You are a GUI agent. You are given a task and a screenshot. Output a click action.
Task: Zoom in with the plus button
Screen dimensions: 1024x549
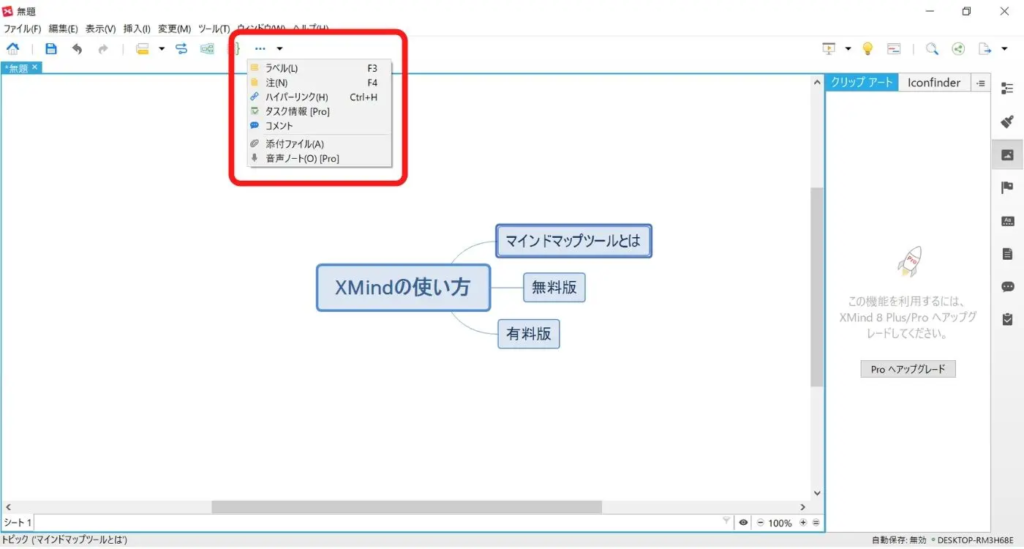tap(803, 522)
